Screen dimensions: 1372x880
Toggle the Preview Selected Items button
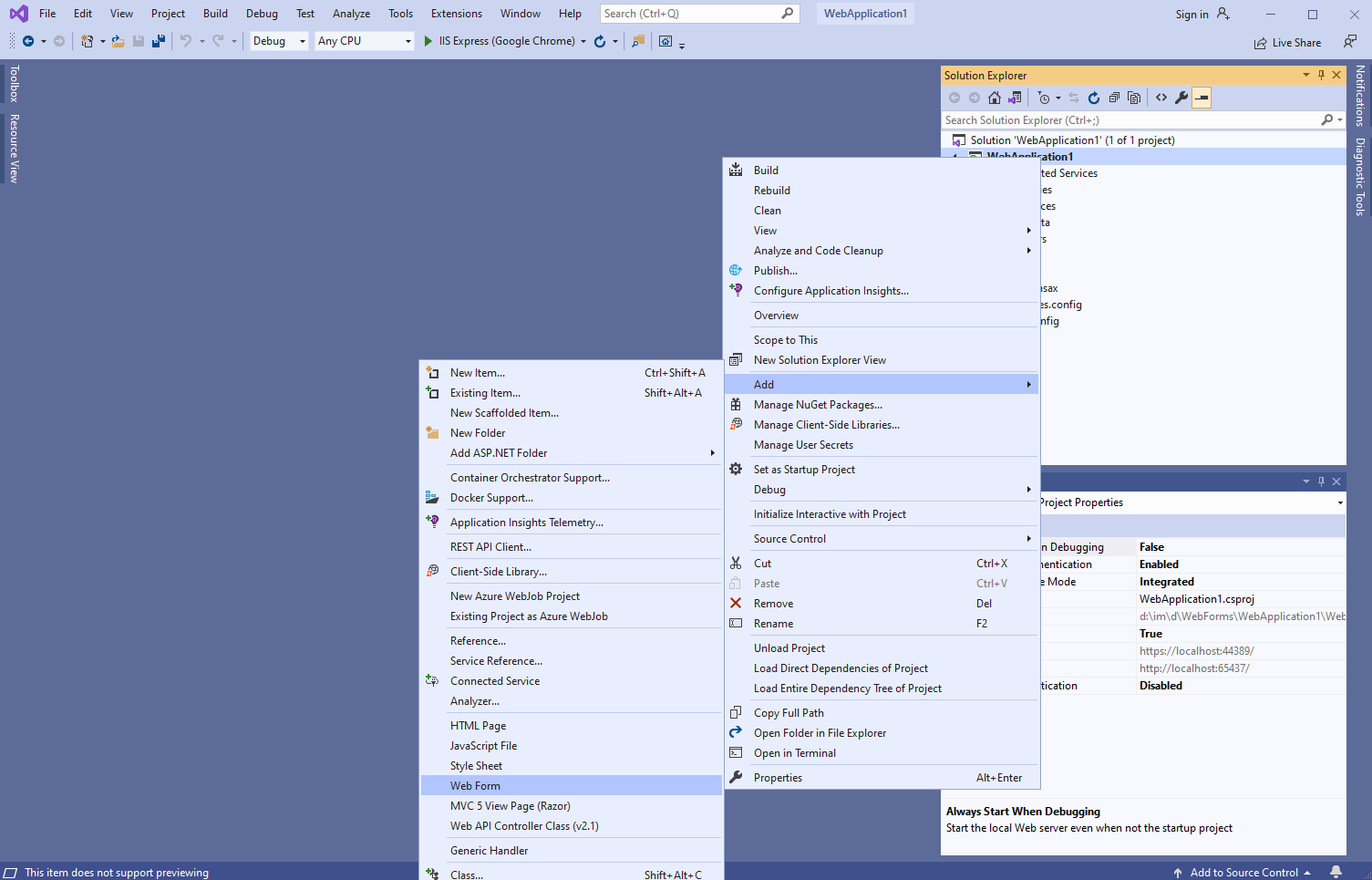[1202, 98]
